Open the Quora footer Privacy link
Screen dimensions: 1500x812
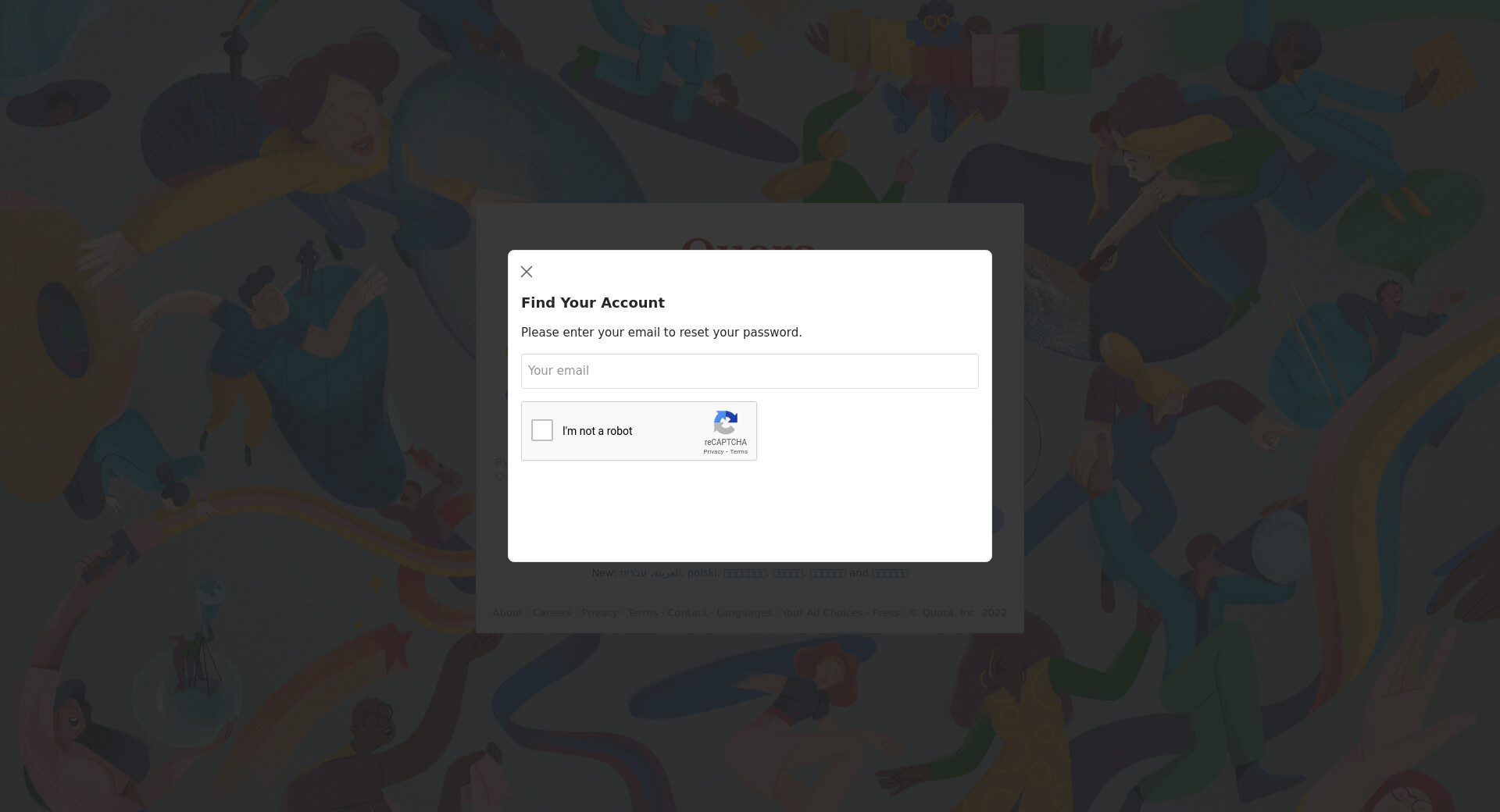599,613
